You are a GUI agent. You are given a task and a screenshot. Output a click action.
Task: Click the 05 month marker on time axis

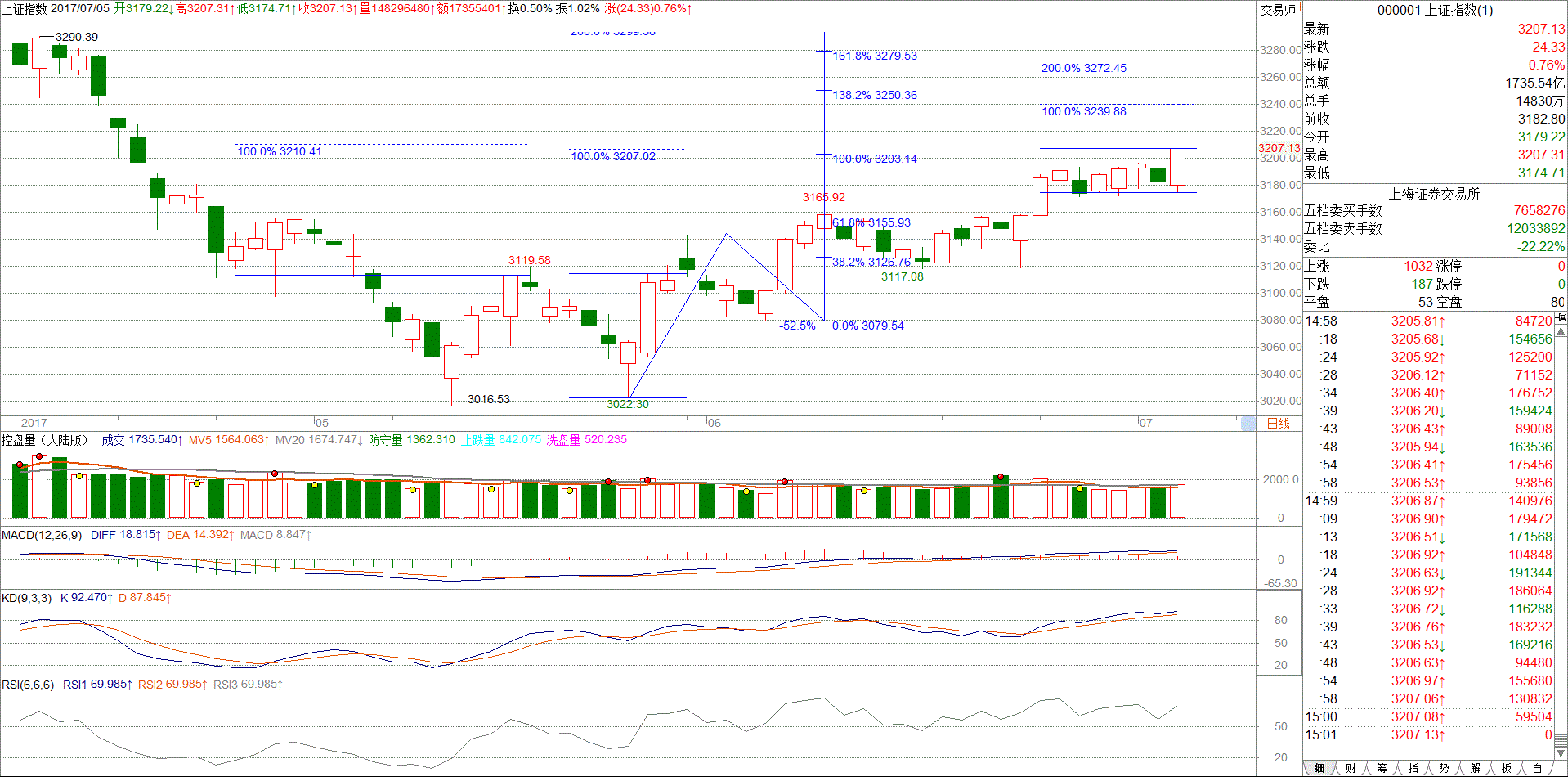(322, 423)
